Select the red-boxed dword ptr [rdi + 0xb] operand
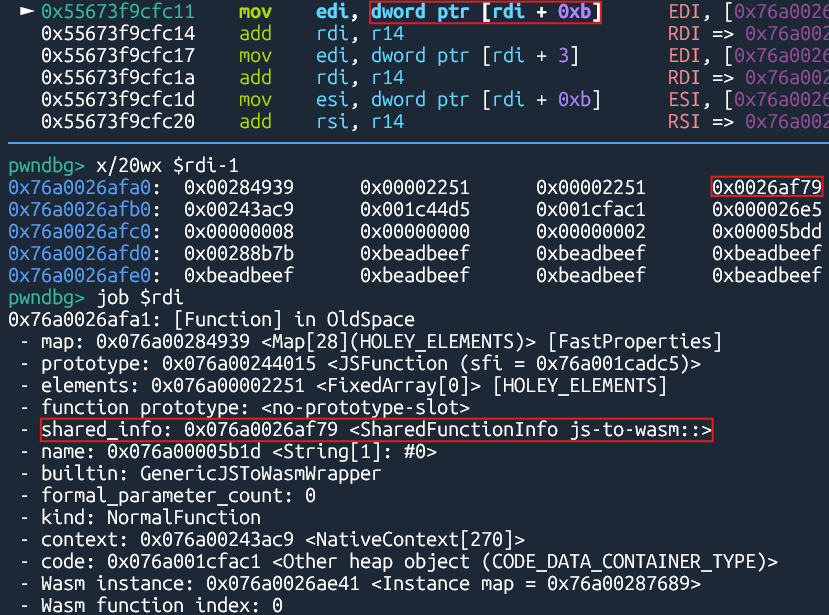The image size is (829, 615). tap(485, 12)
